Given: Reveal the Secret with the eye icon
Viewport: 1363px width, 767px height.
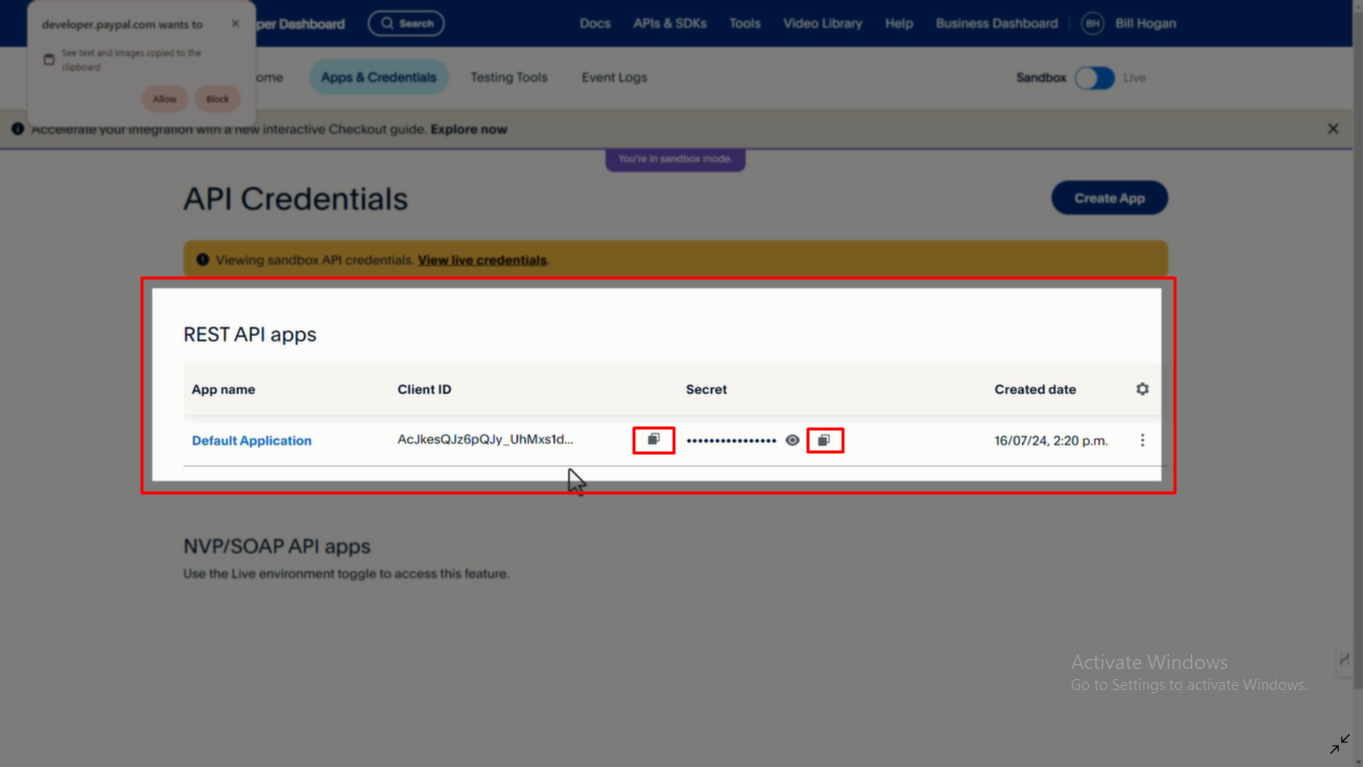Looking at the screenshot, I should (x=792, y=440).
